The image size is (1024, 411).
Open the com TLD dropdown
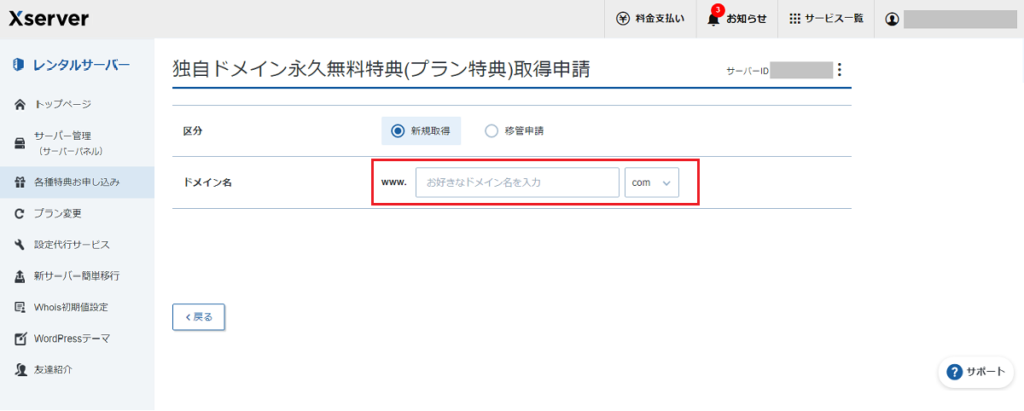652,183
